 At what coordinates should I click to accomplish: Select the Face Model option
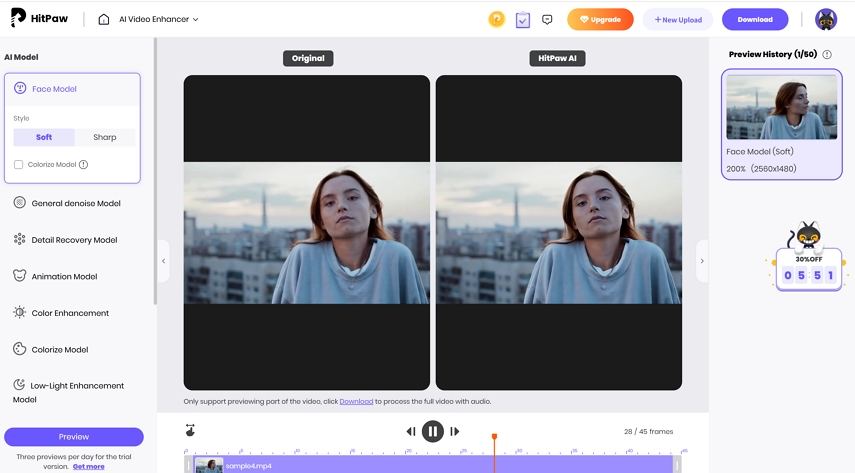tap(72, 89)
